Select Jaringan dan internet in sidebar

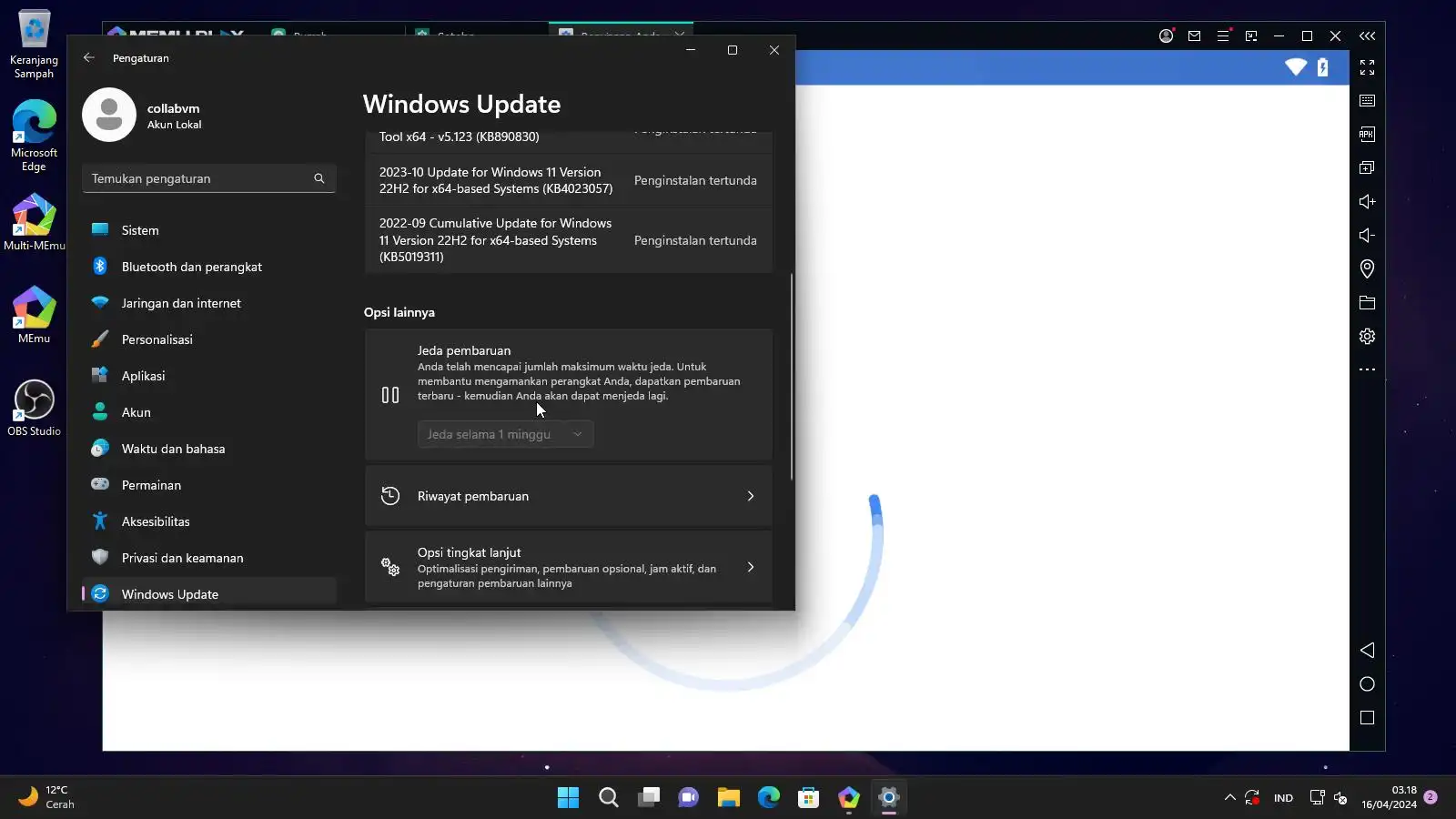(x=208, y=303)
